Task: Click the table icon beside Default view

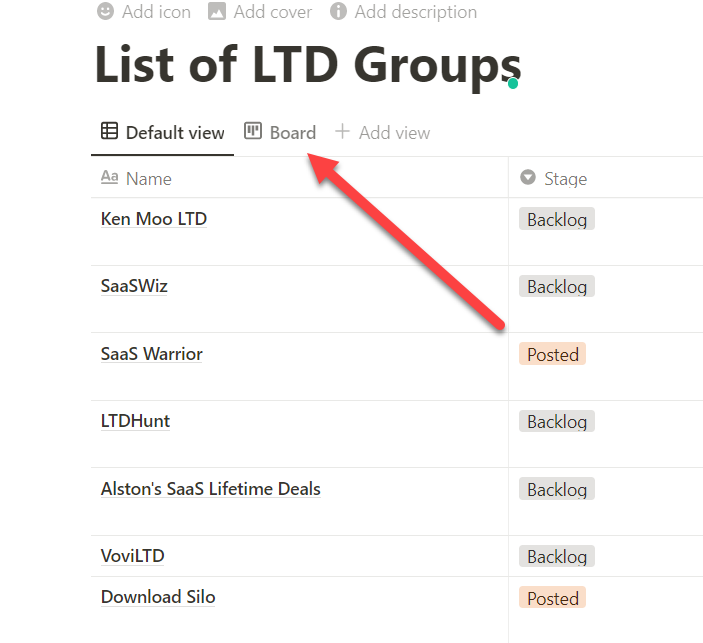Action: pos(110,132)
